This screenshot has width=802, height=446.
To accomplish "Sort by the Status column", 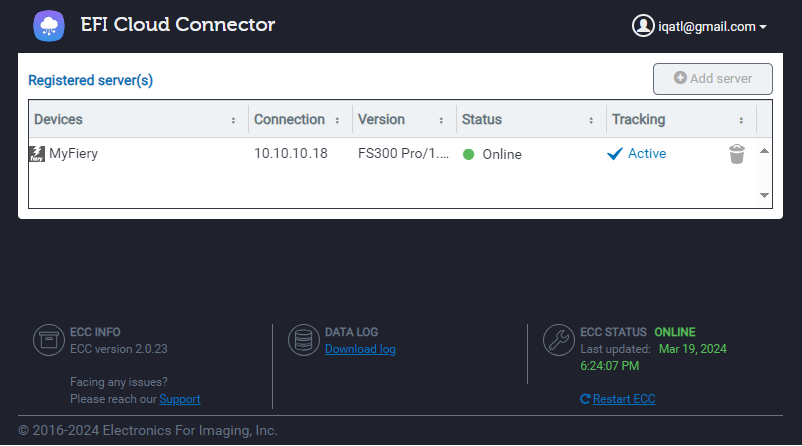I will click(591, 121).
